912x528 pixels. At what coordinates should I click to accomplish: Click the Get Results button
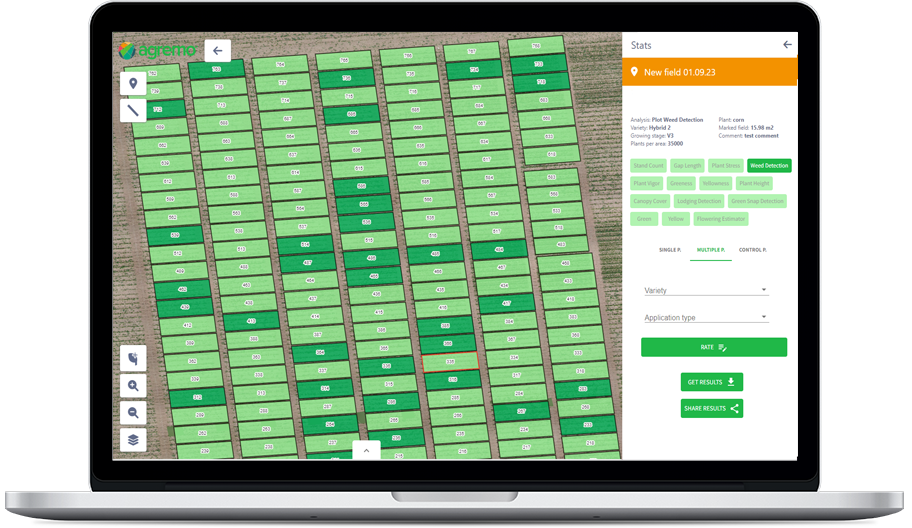tap(711, 382)
